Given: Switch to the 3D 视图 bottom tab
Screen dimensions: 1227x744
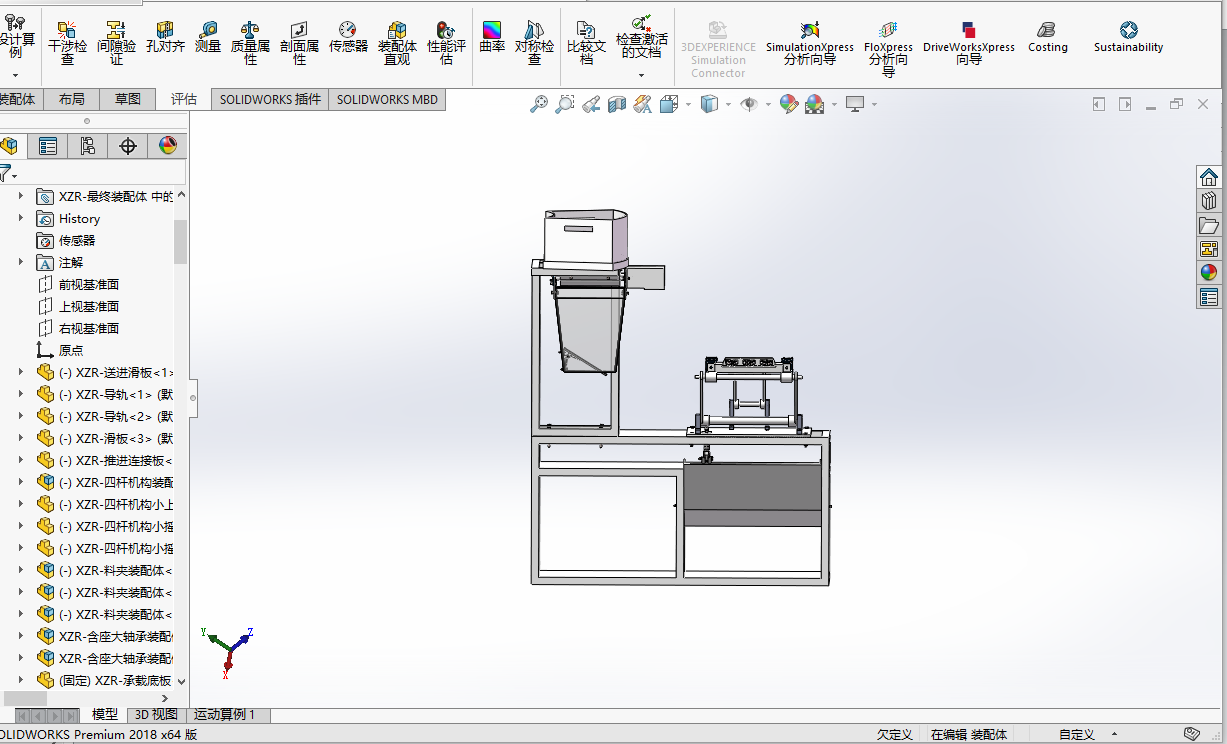Looking at the screenshot, I should coord(156,715).
